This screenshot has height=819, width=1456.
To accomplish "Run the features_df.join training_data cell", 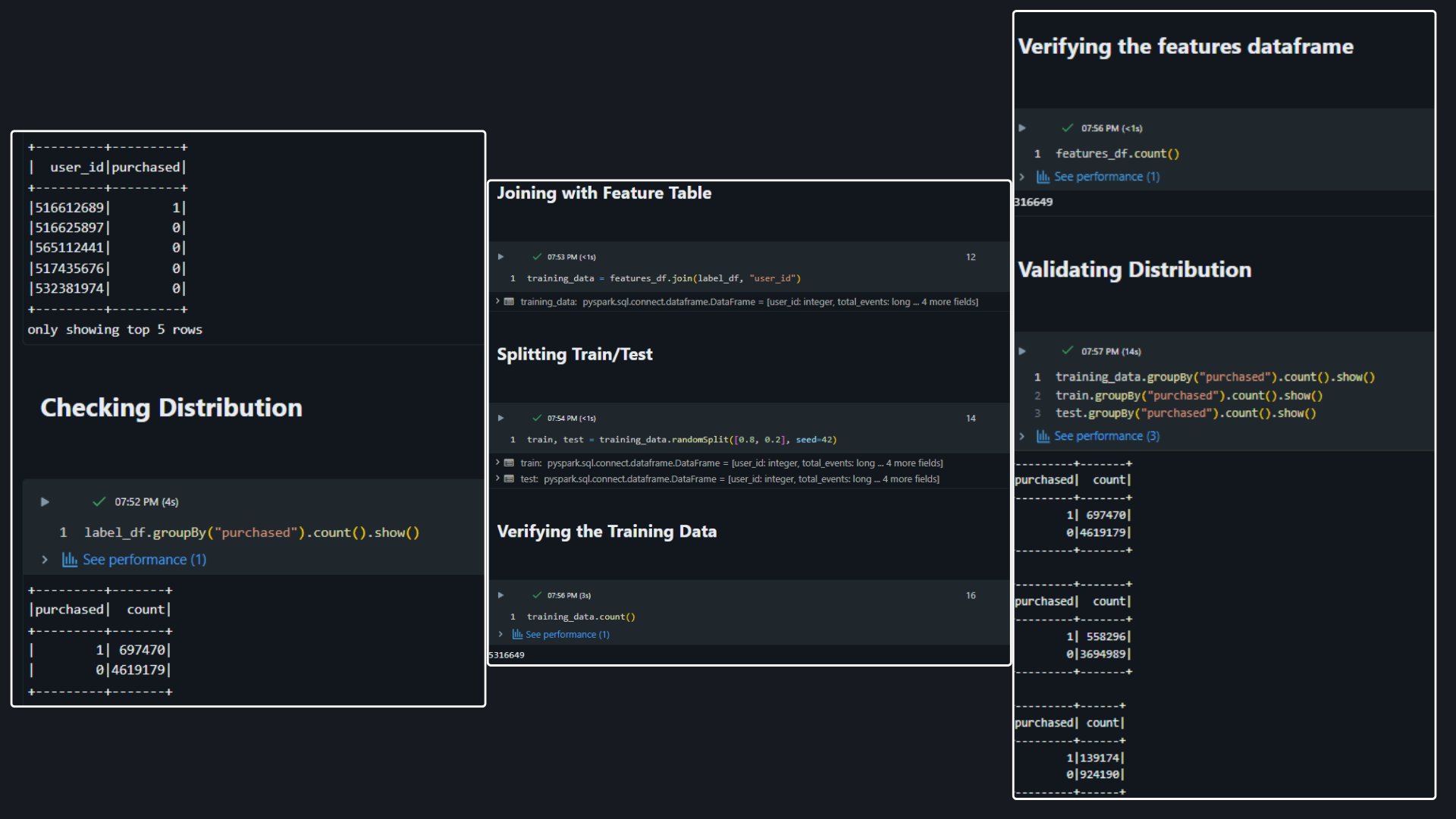I will point(500,257).
